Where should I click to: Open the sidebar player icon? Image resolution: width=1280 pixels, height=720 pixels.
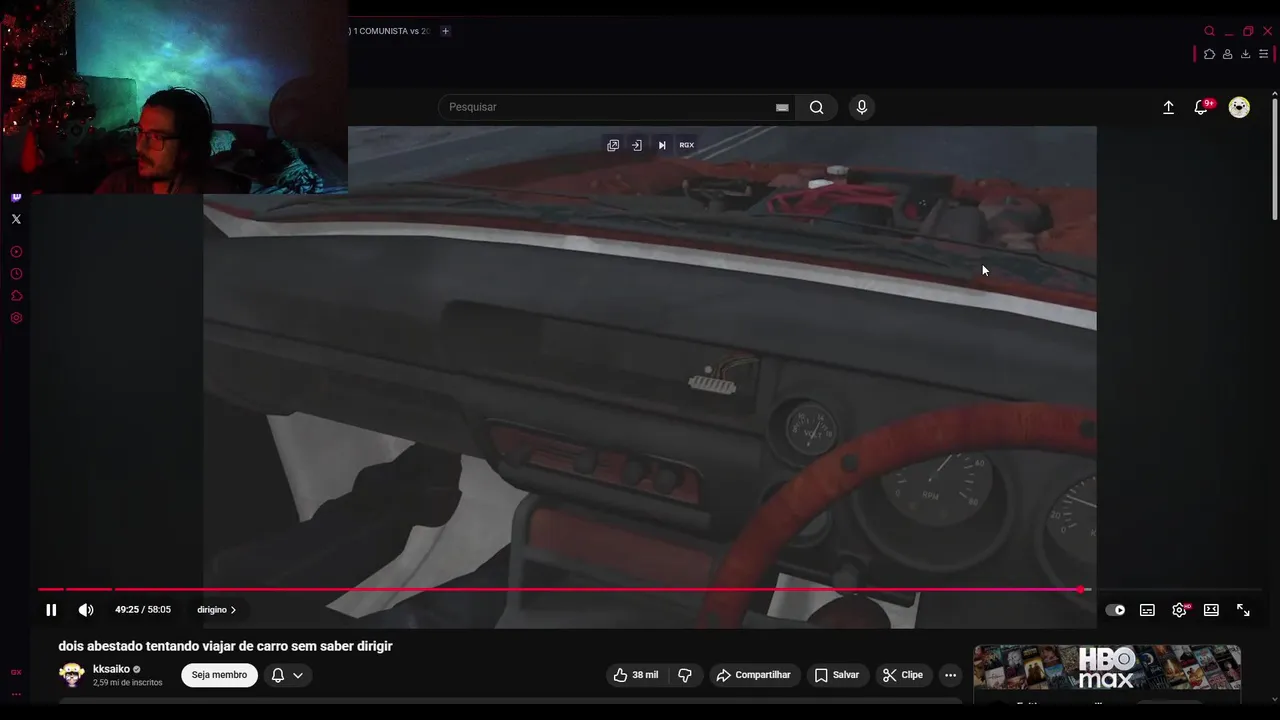(x=16, y=252)
